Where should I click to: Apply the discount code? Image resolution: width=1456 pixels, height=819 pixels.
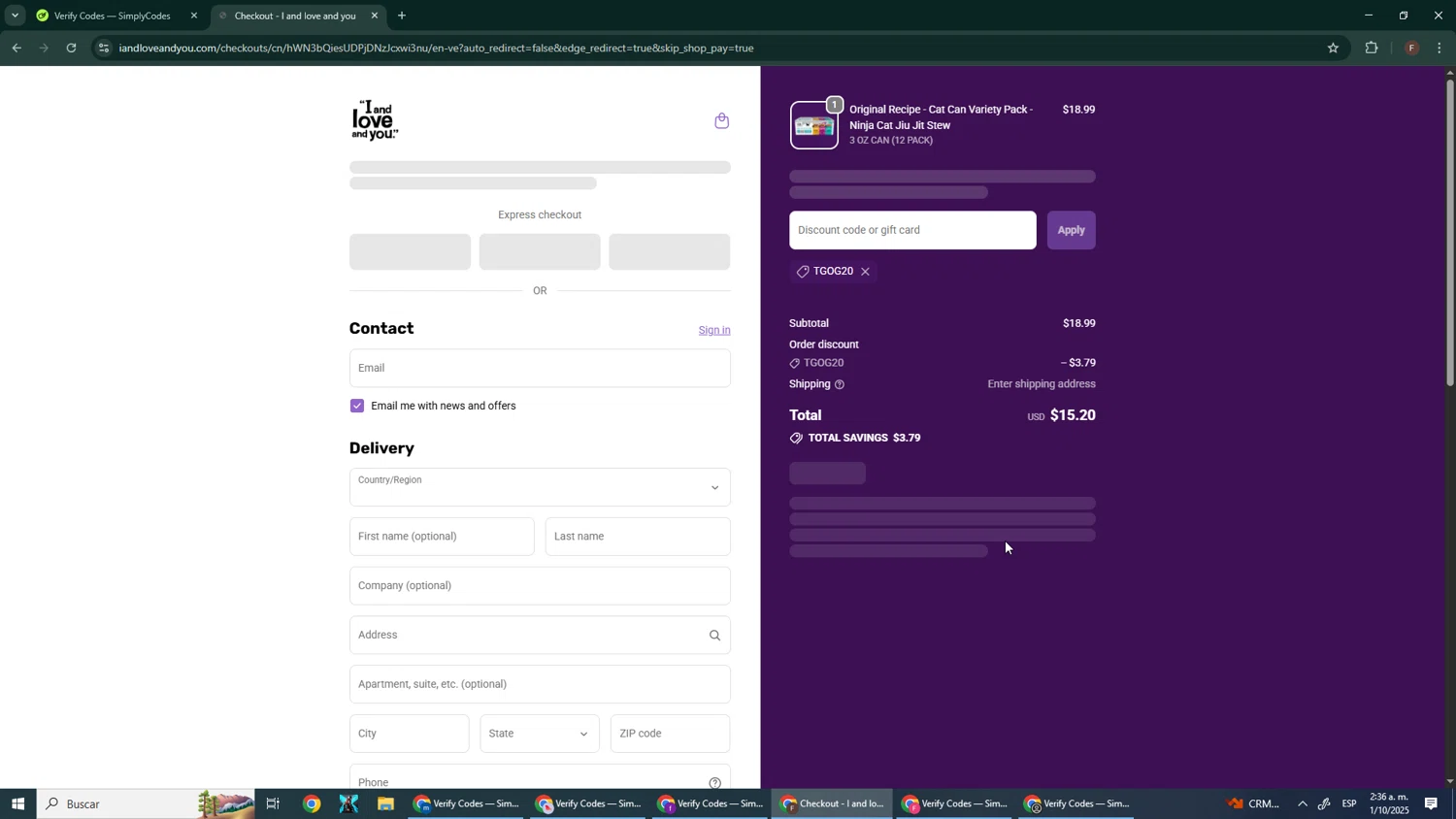pos(1071,231)
